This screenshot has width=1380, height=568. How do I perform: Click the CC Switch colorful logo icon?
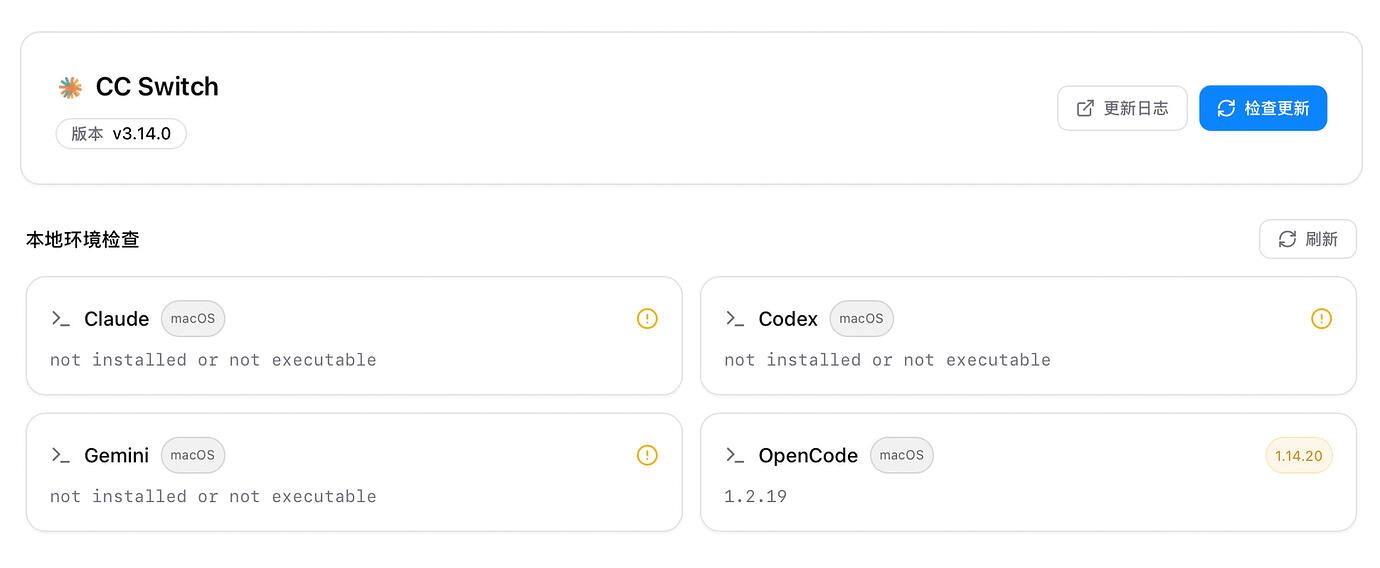click(x=70, y=88)
